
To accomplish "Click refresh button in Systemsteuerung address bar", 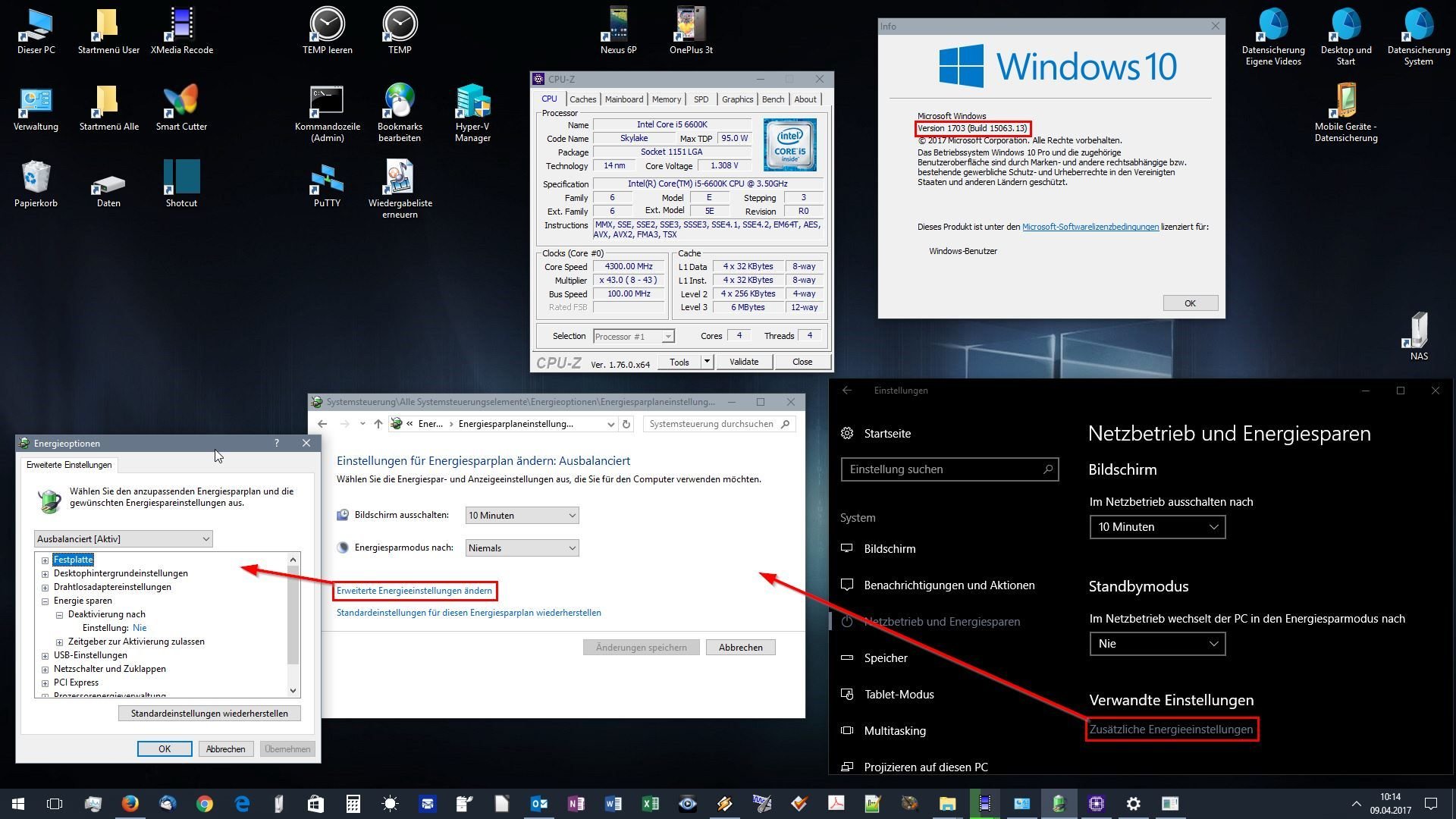I will (626, 424).
